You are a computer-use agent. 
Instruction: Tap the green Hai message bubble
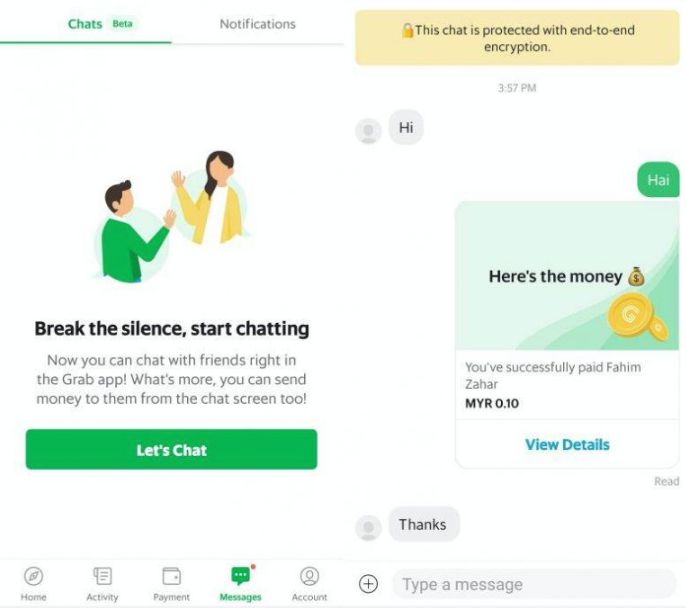point(658,180)
